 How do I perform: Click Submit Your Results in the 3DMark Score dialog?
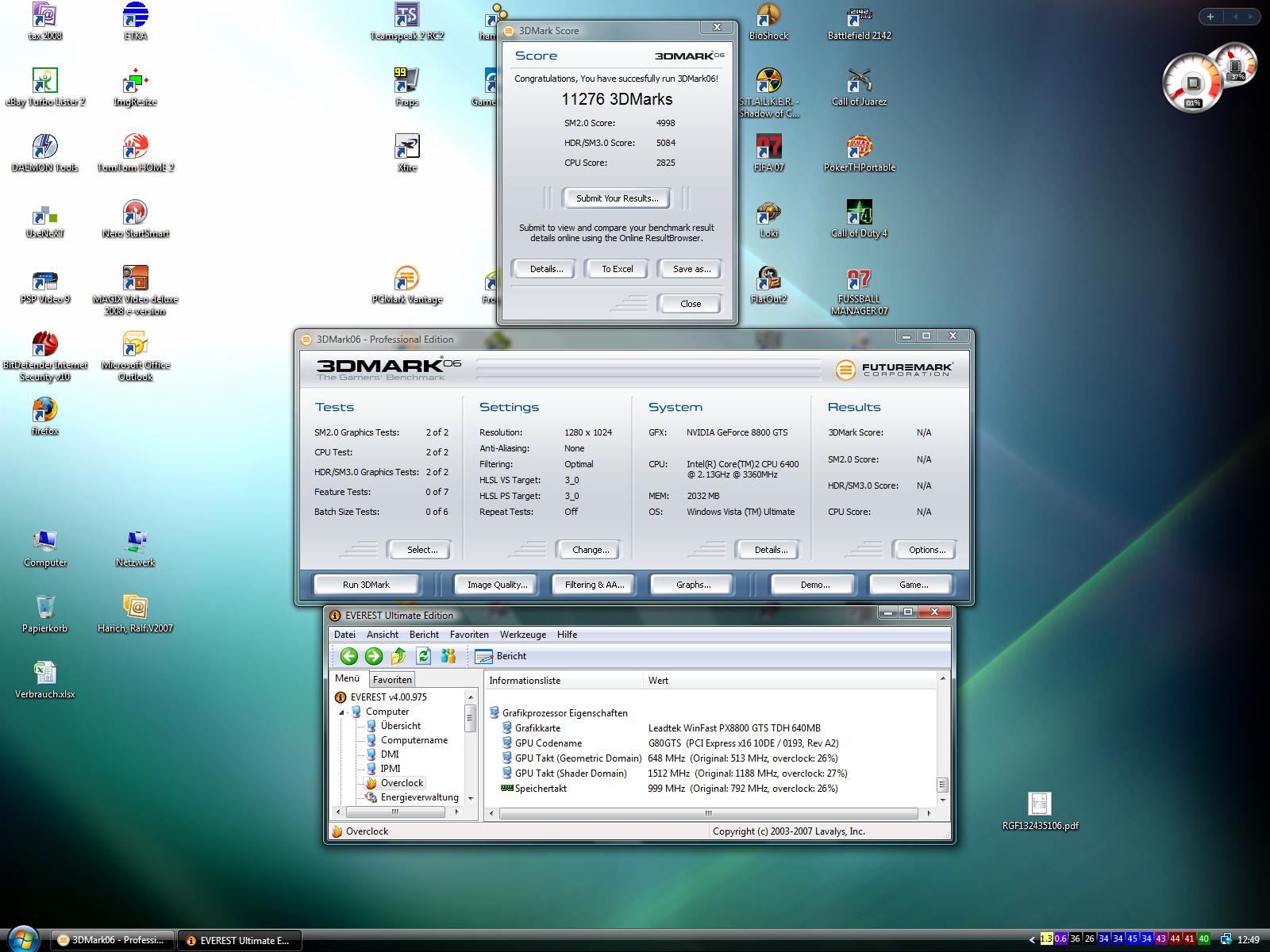click(617, 198)
